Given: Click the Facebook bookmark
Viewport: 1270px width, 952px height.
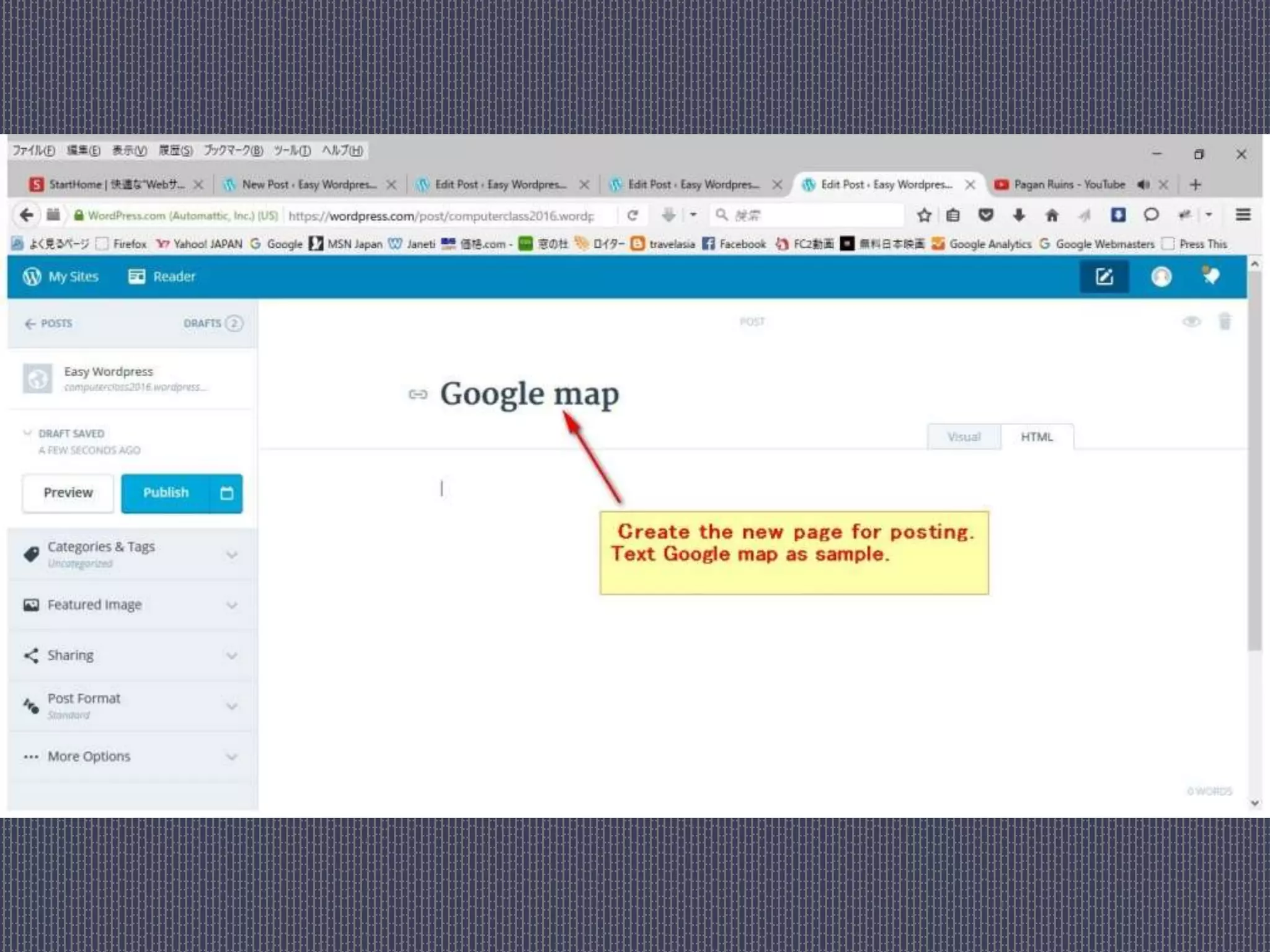Looking at the screenshot, I should (734, 244).
